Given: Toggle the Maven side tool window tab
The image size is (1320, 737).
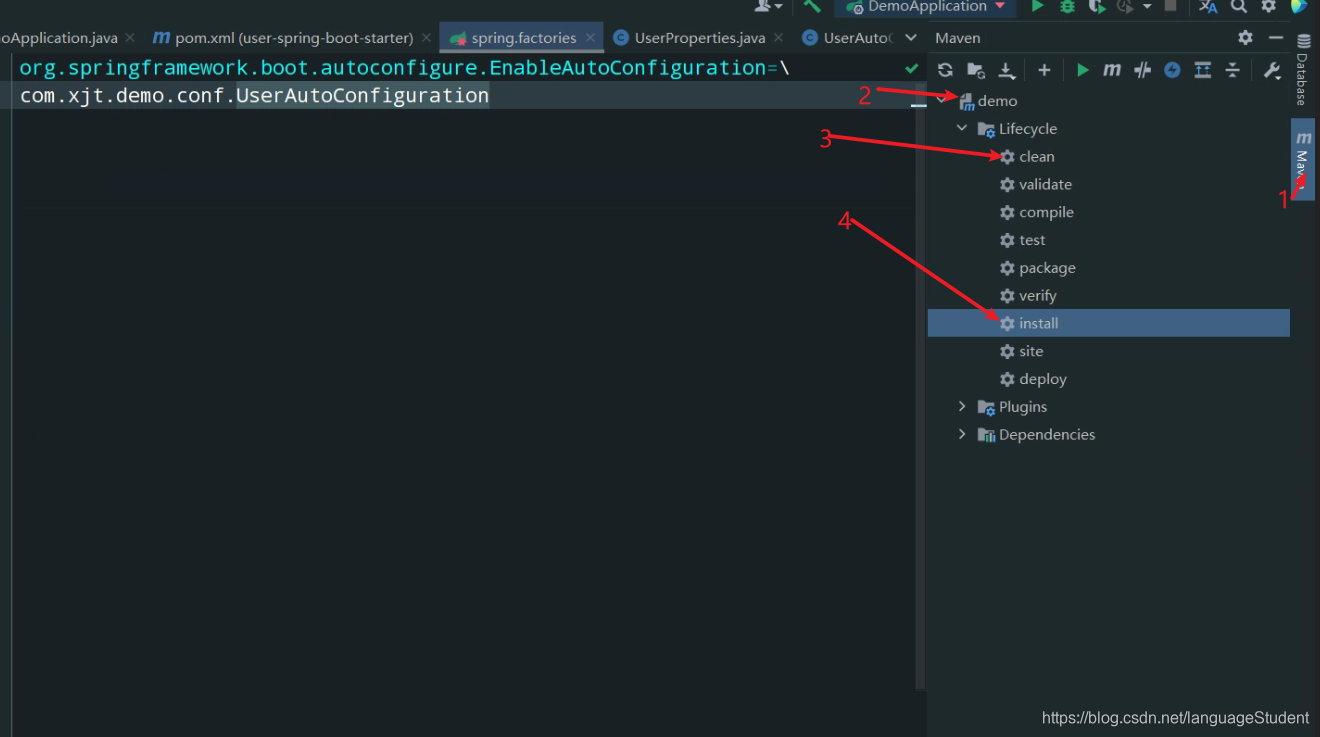Looking at the screenshot, I should [1302, 160].
